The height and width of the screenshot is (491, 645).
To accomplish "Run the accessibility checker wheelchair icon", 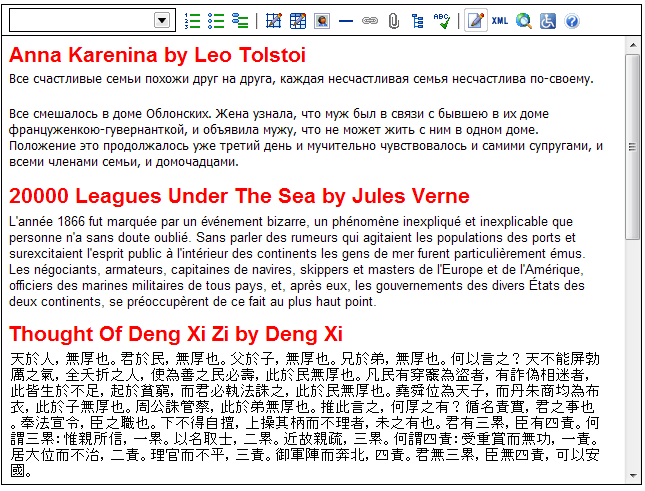I will (x=548, y=21).
